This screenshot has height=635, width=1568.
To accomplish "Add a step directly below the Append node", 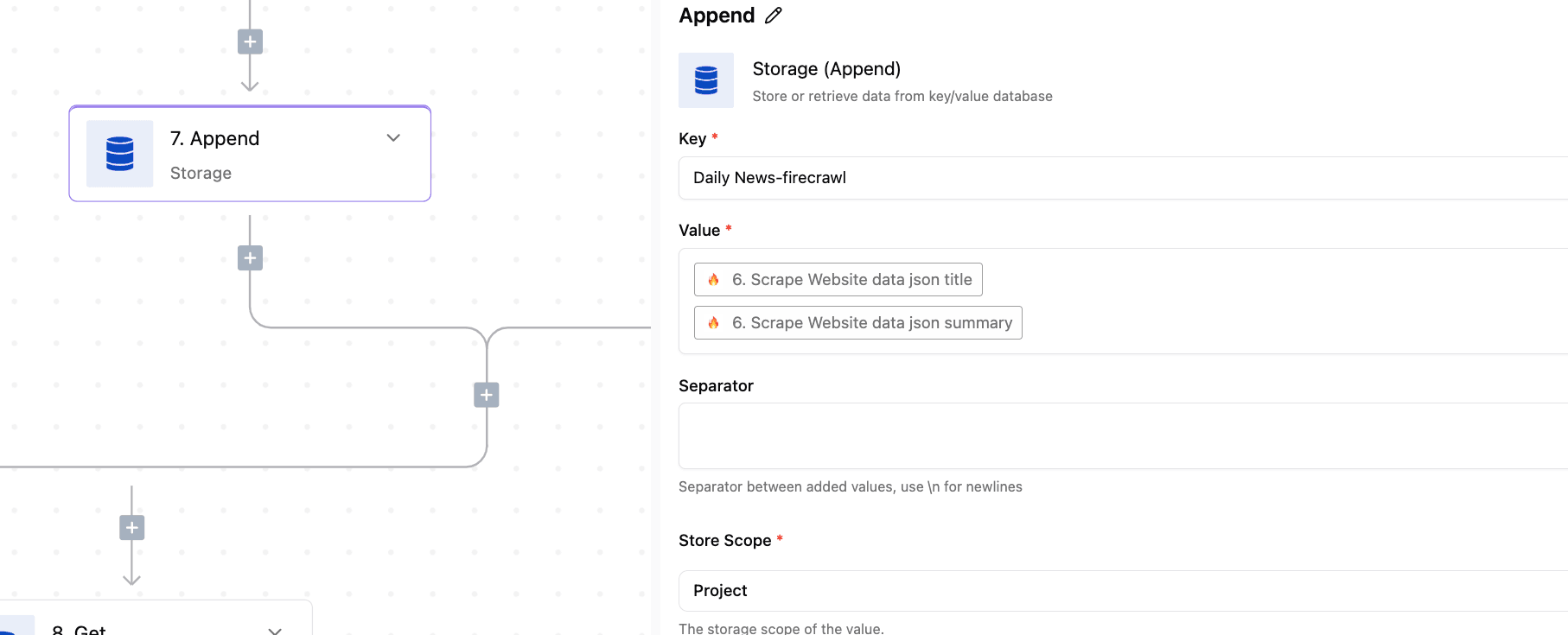I will 250,257.
